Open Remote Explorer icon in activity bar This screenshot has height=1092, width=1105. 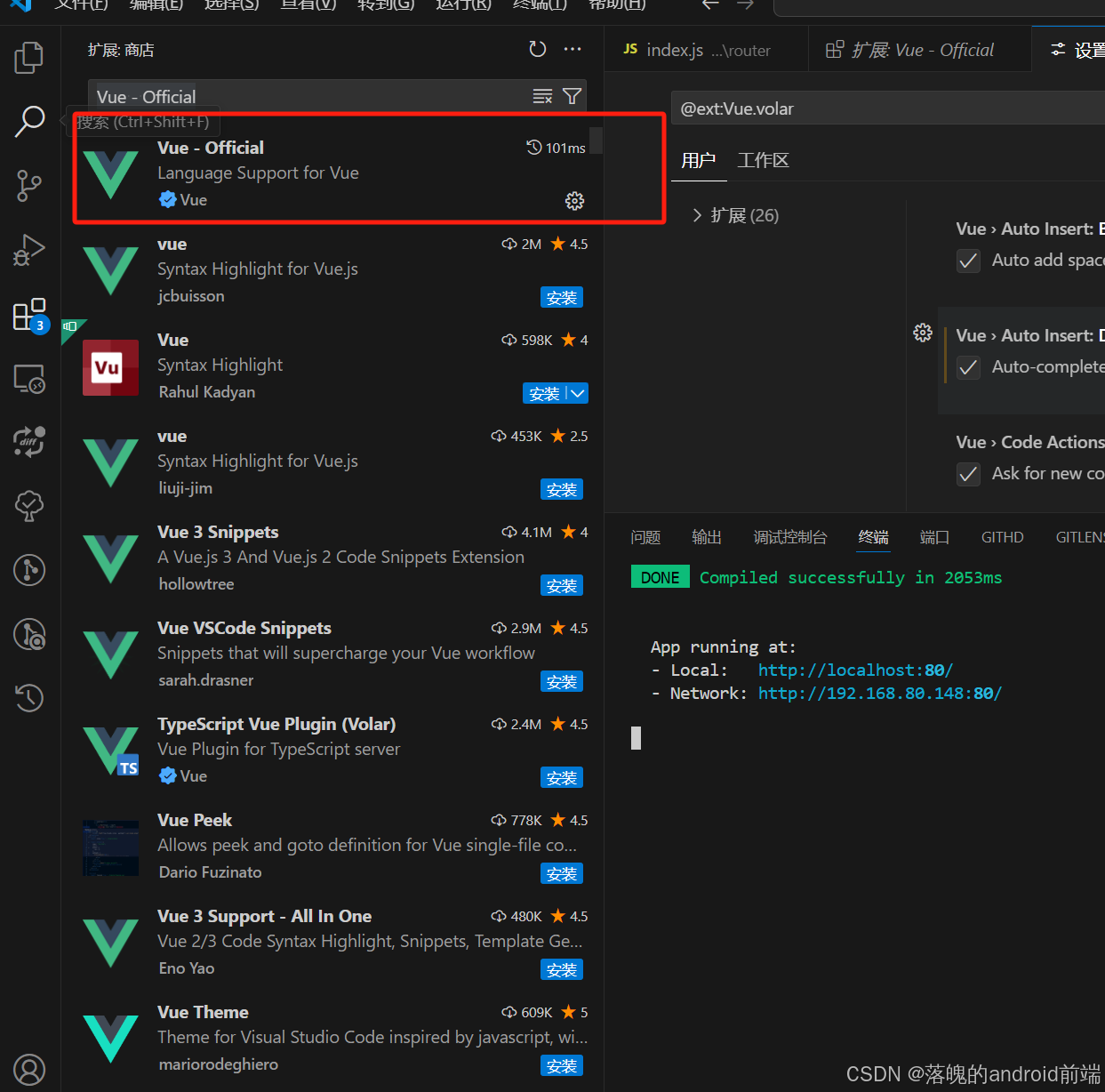[x=29, y=379]
